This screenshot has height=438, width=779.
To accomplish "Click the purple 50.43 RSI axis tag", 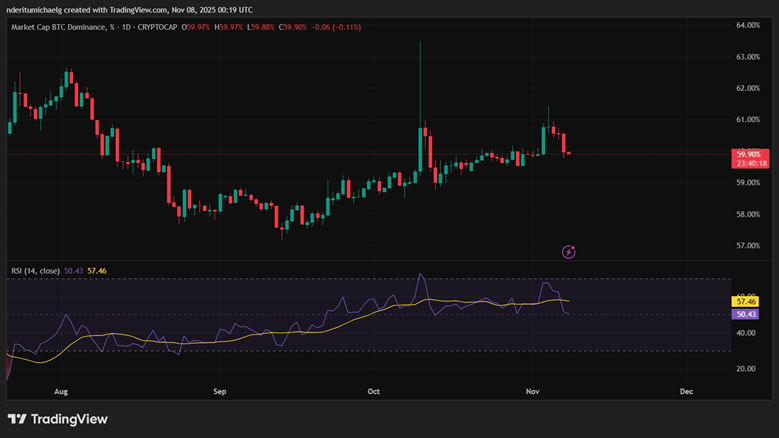I will tap(745, 314).
